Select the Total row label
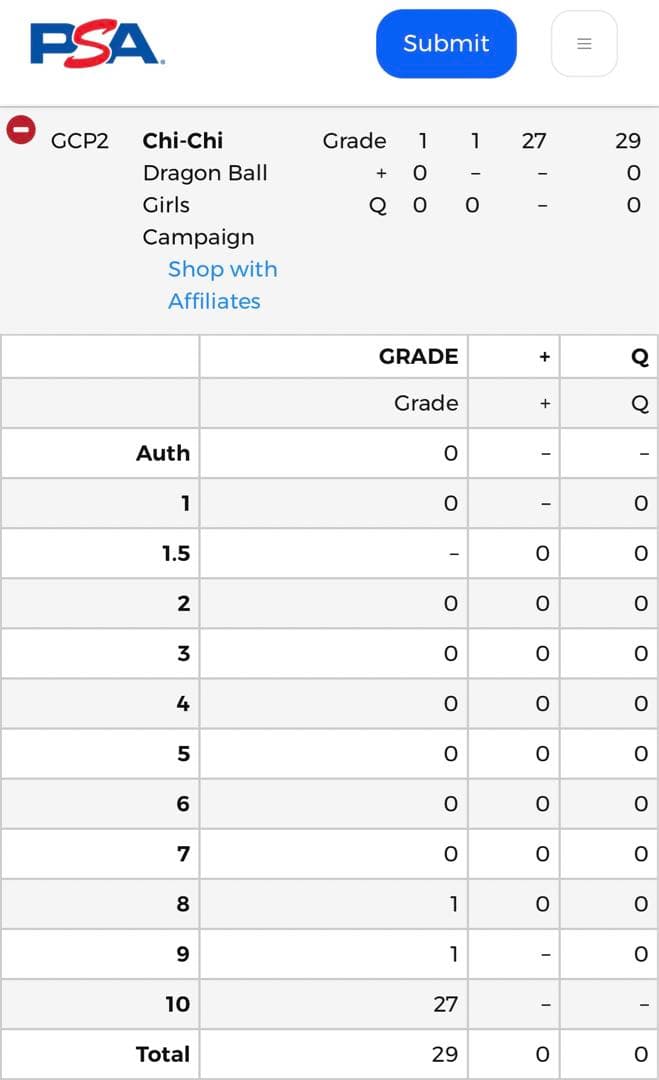The width and height of the screenshot is (659, 1080). pyautogui.click(x=163, y=1054)
